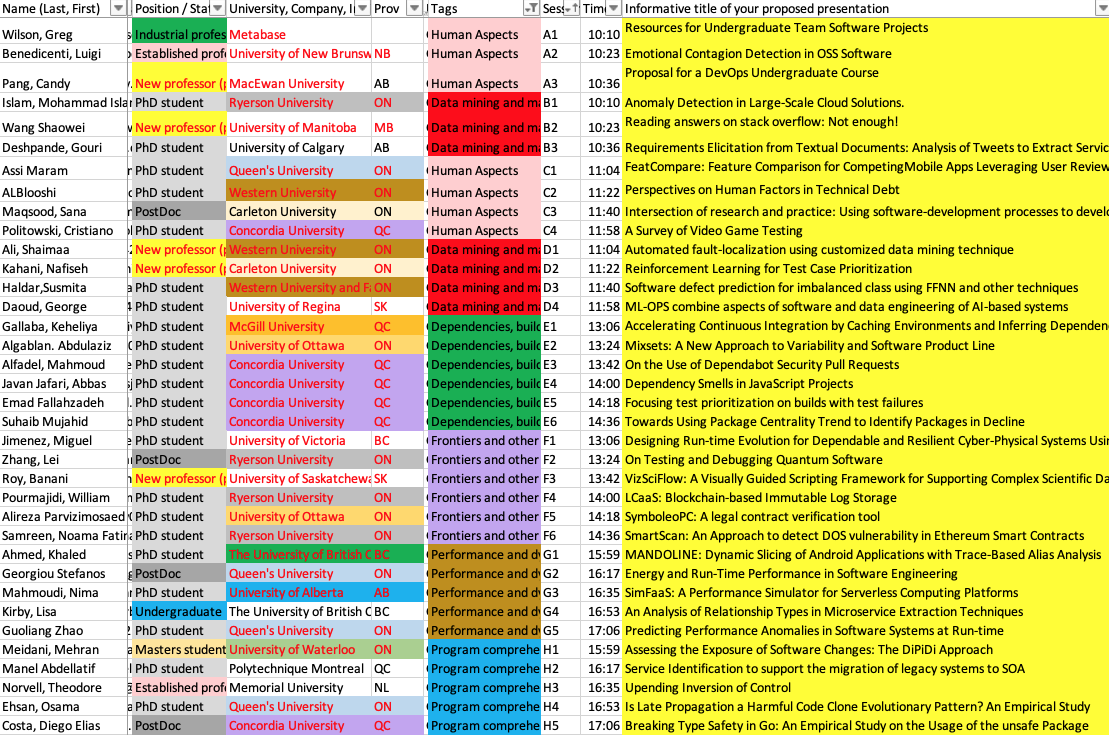Viewport: 1109px width, 735px height.
Task: Select the 'University of Waterloo' cell
Action: pos(299,649)
